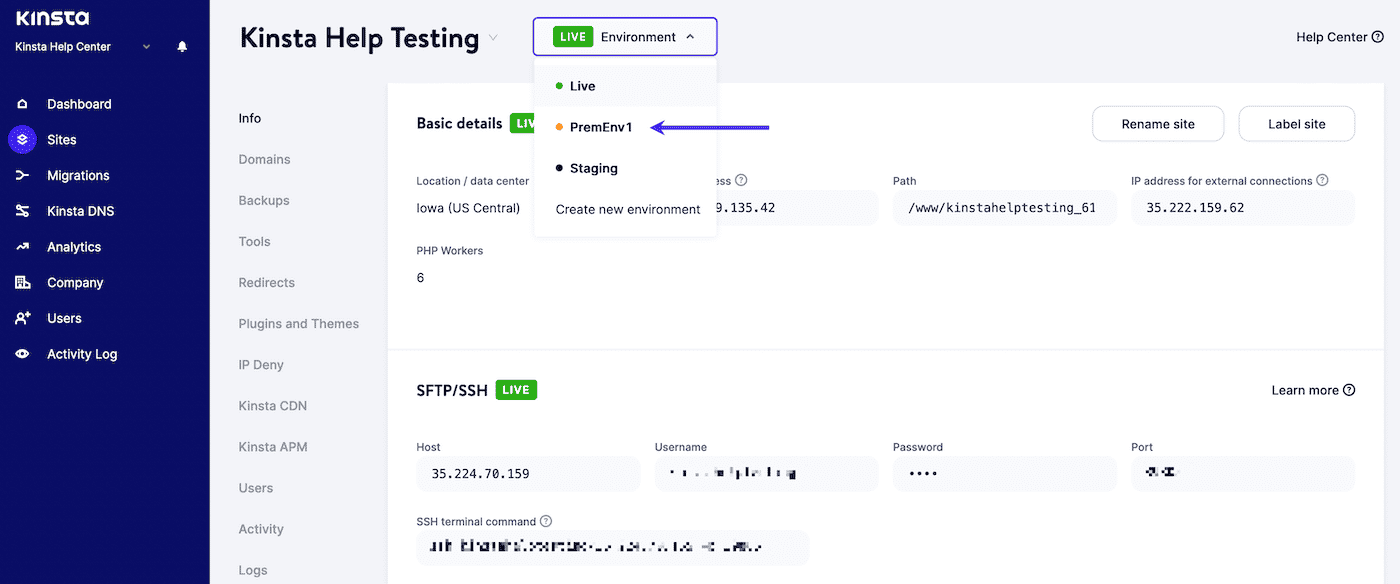Collapse the Environment selector dropdown
This screenshot has height=584, width=1400.
[x=624, y=36]
